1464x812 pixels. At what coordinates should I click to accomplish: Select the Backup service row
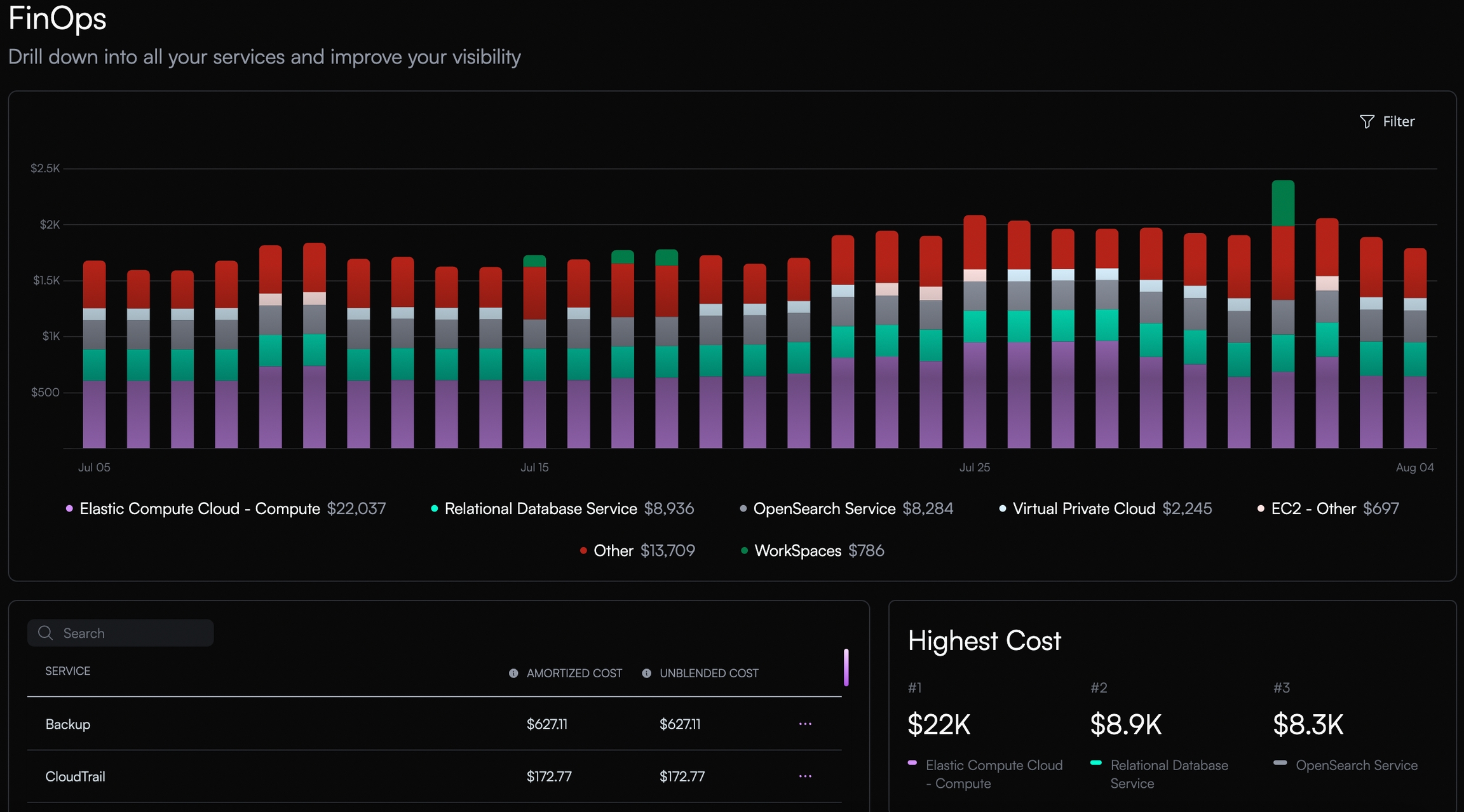(x=68, y=724)
